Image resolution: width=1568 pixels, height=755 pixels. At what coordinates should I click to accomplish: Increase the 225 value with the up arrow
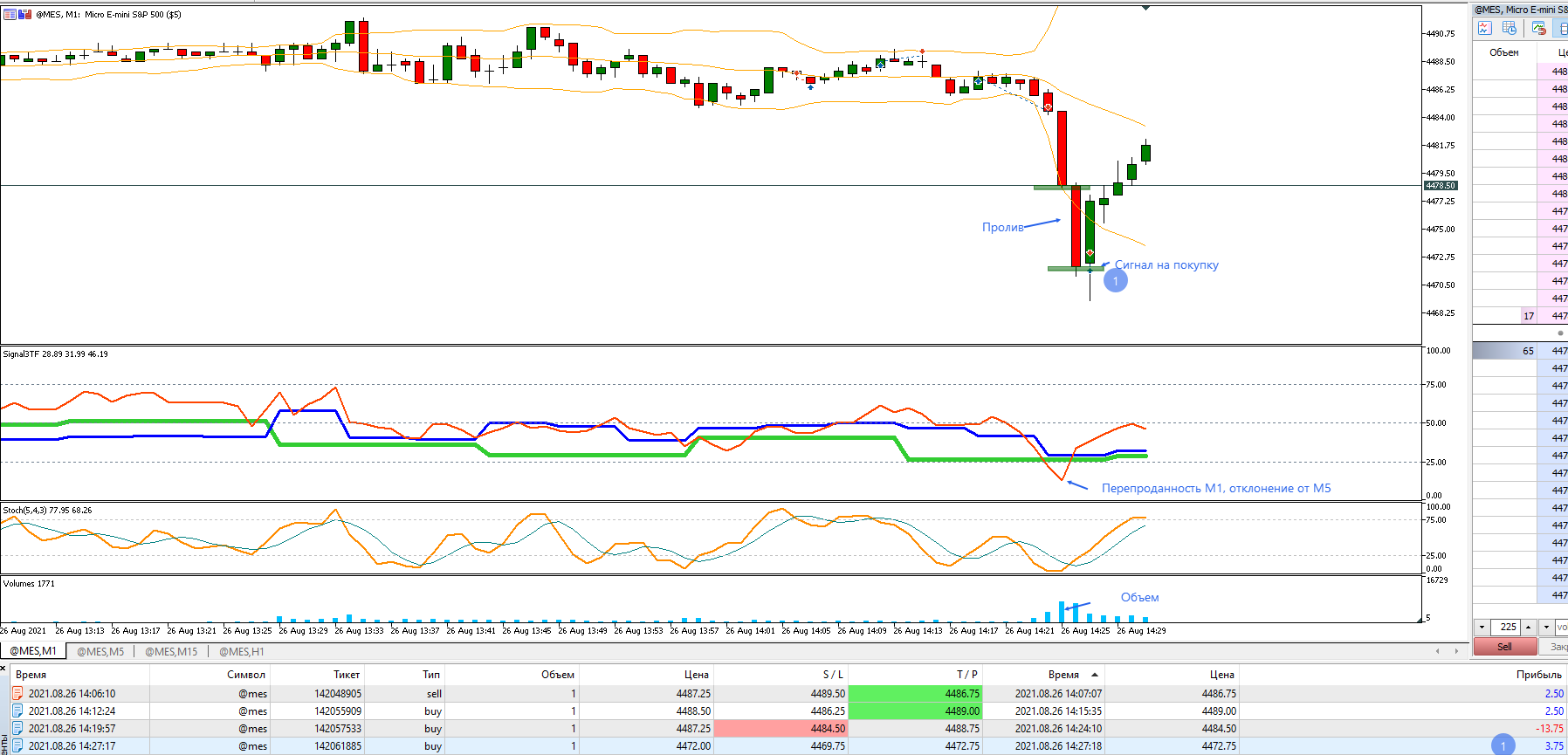click(1528, 627)
